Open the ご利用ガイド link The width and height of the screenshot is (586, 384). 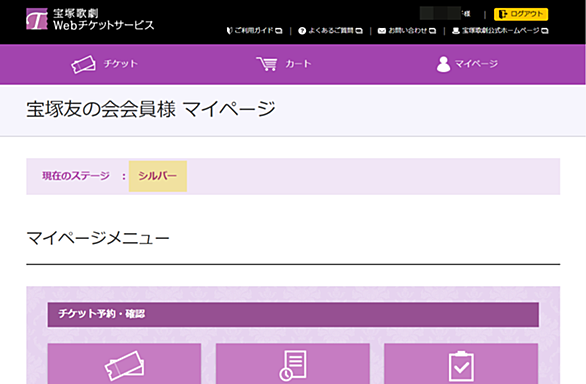pyautogui.click(x=254, y=31)
